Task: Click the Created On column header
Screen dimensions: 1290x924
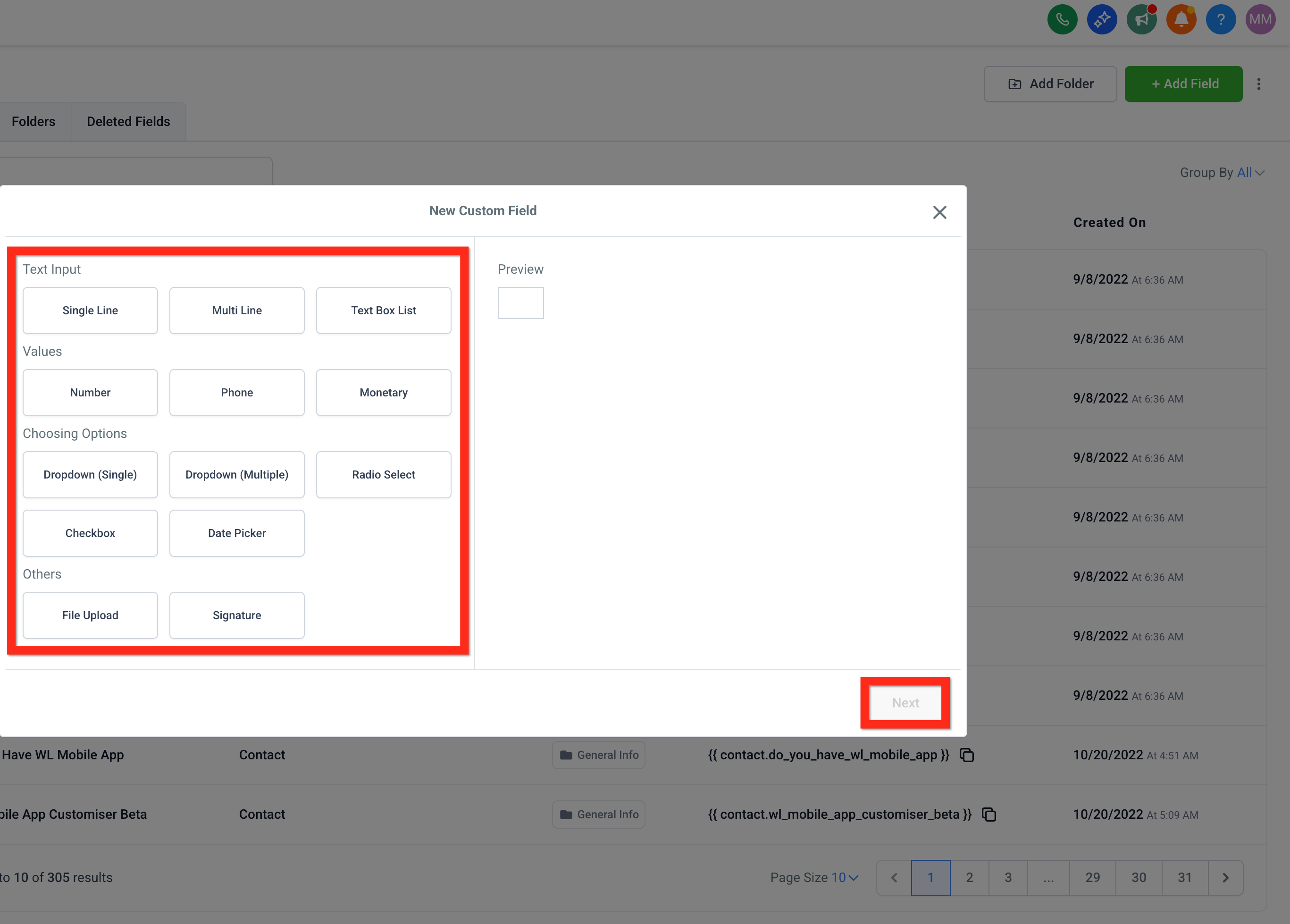Action: [x=1110, y=222]
